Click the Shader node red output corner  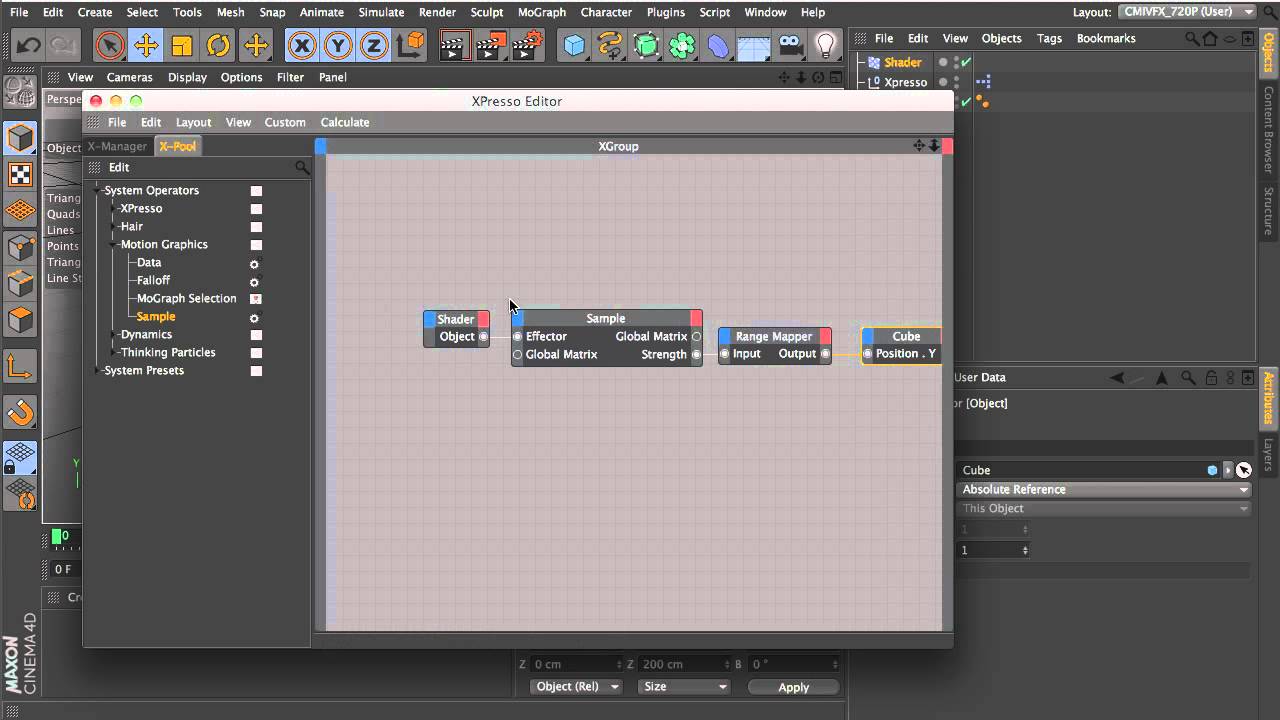point(483,319)
